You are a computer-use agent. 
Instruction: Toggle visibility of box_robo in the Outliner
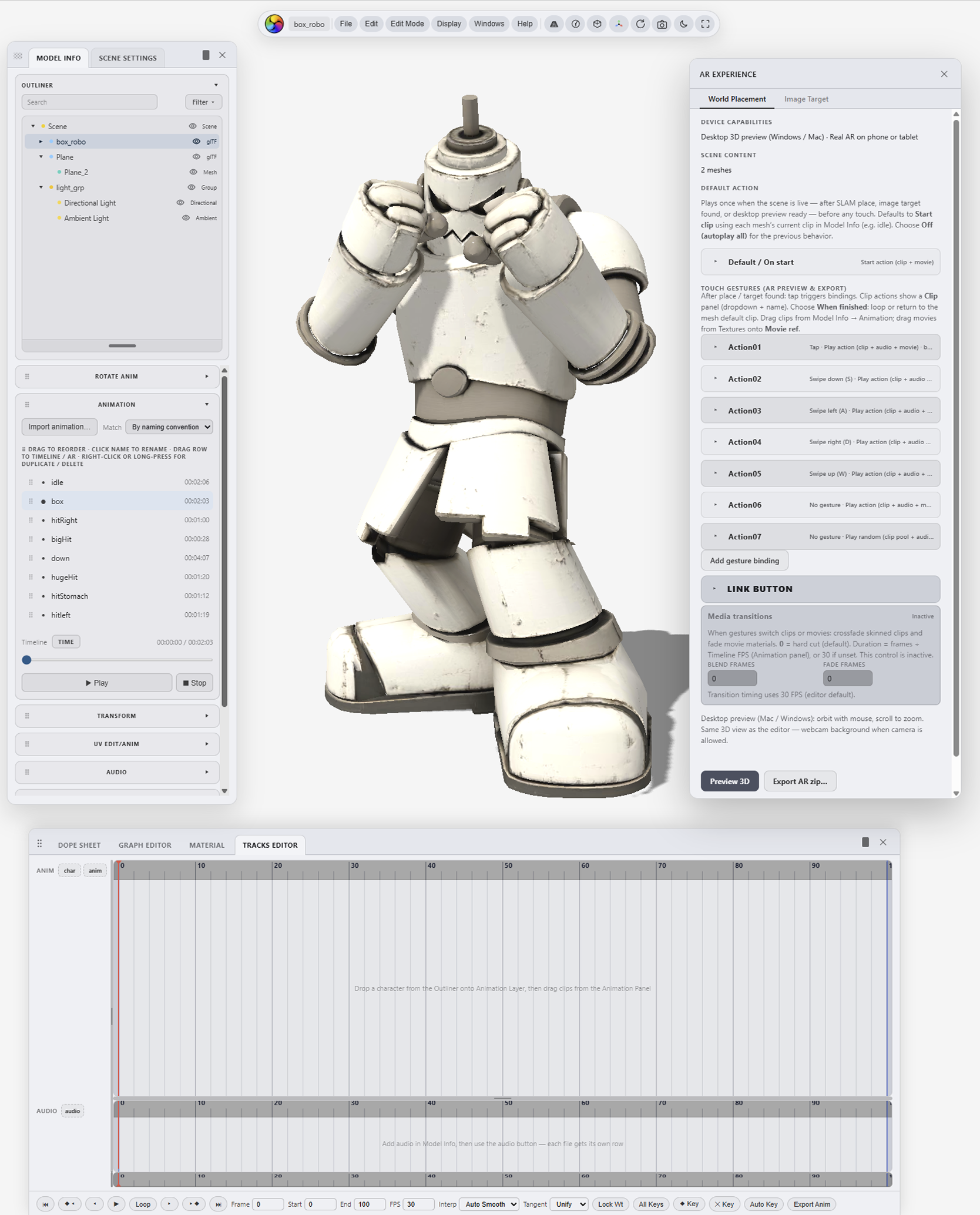point(196,142)
